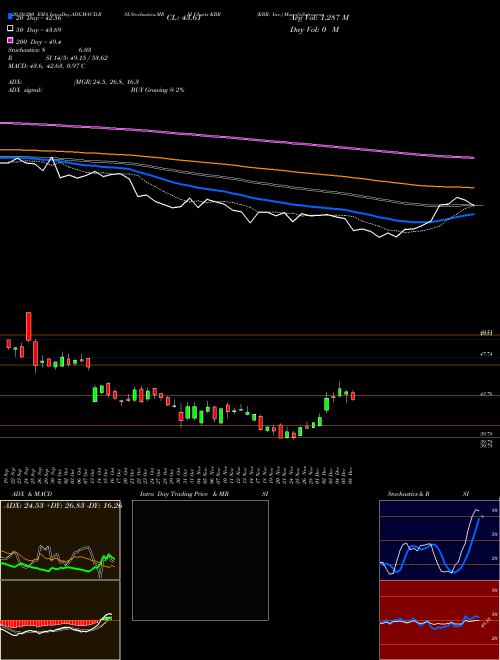
Task: Click the 43.76 price axis label
Action: click(486, 394)
